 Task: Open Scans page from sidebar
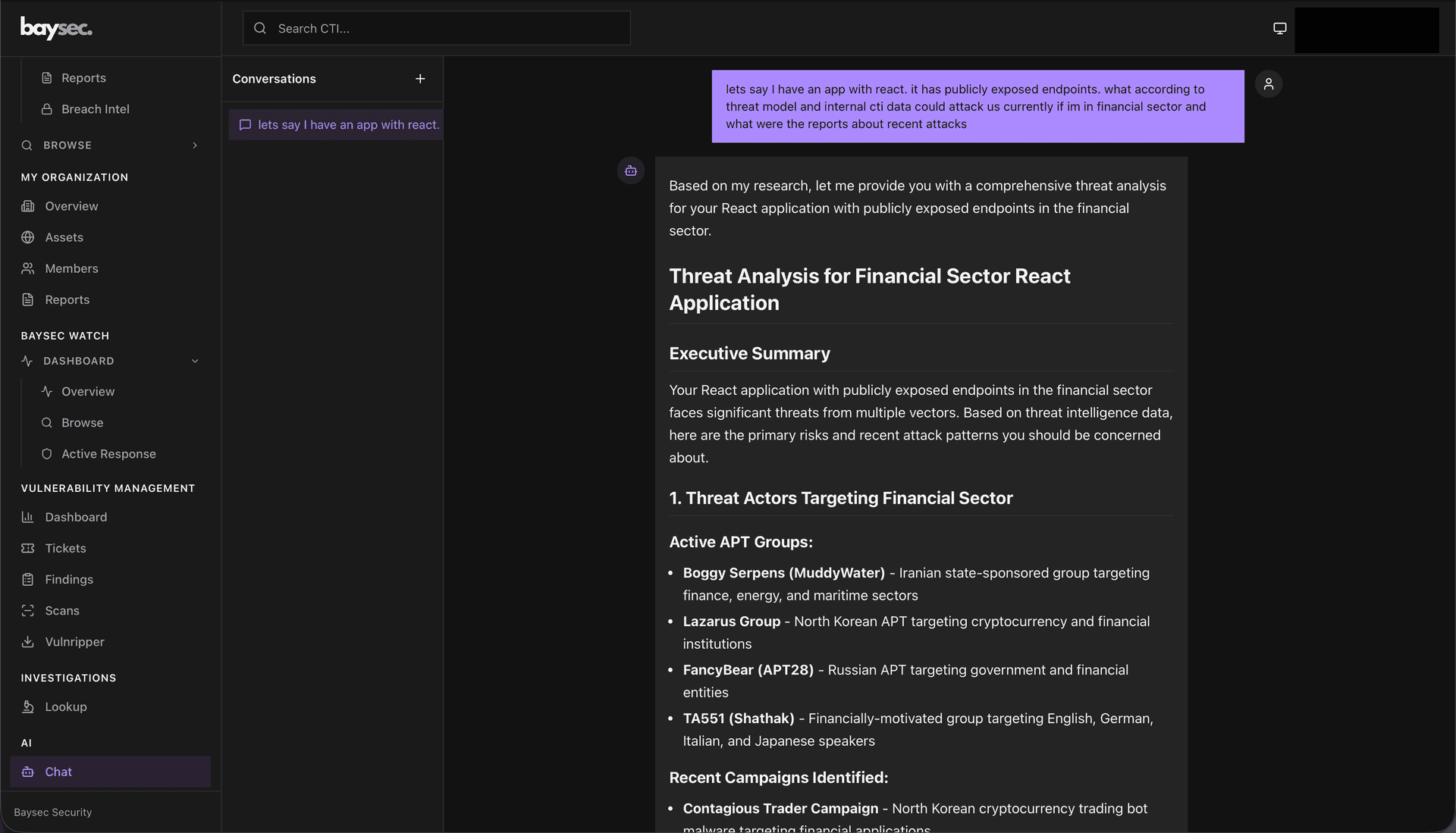click(x=61, y=611)
